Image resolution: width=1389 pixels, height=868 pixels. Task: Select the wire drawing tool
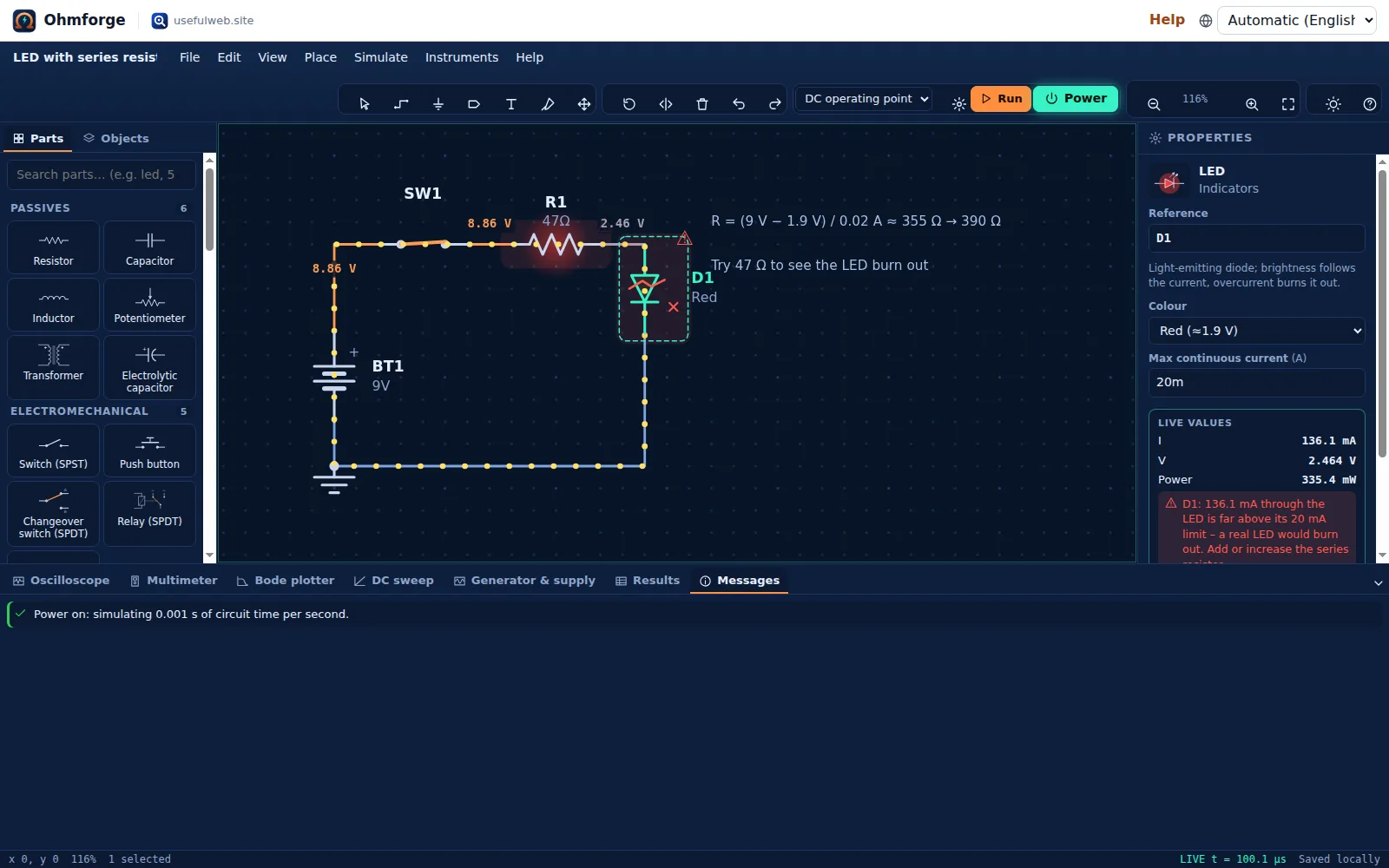click(x=401, y=103)
